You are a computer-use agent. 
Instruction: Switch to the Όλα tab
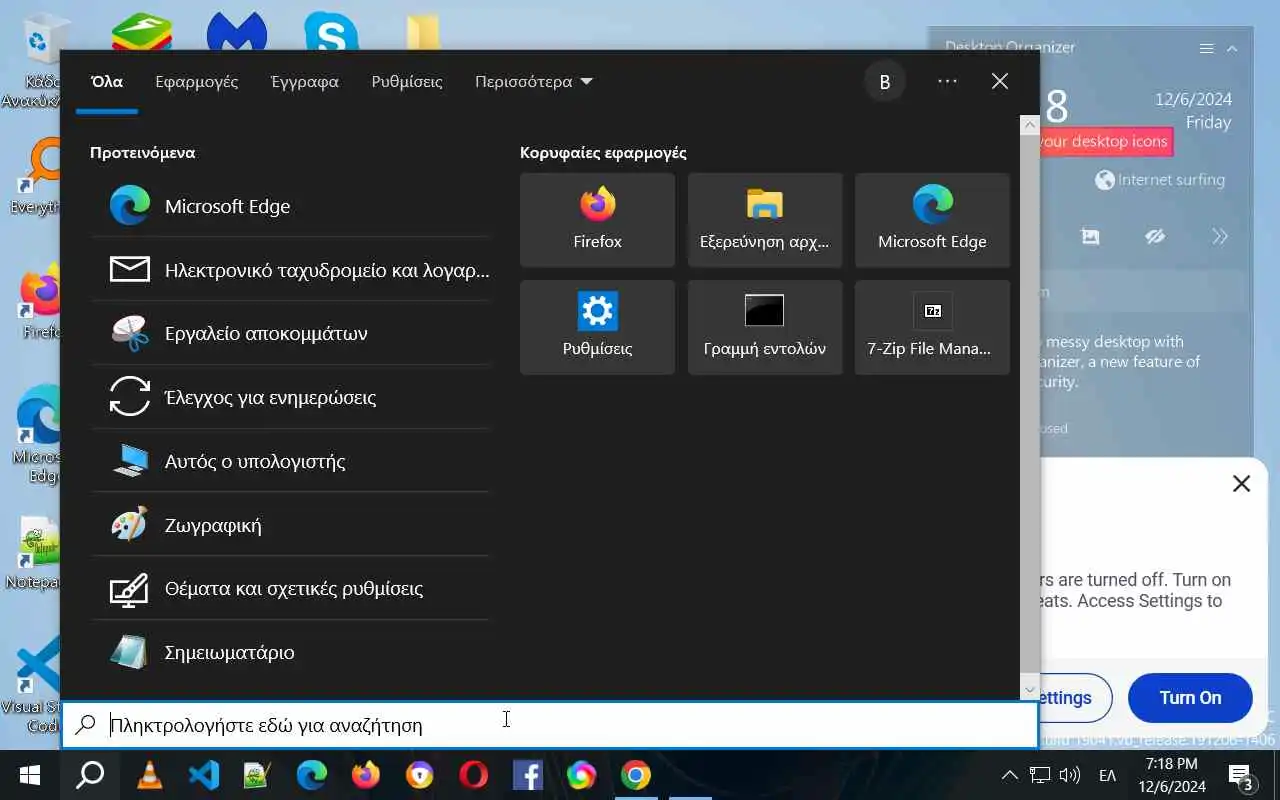[x=107, y=82]
